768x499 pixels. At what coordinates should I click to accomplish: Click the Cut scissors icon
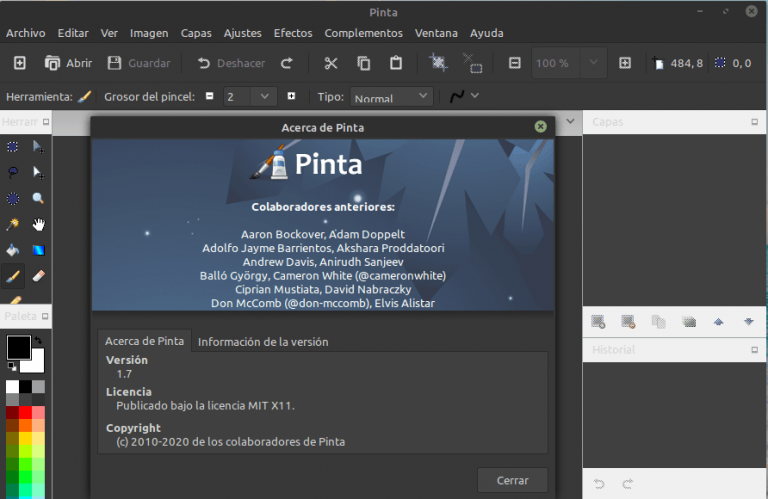pos(331,63)
